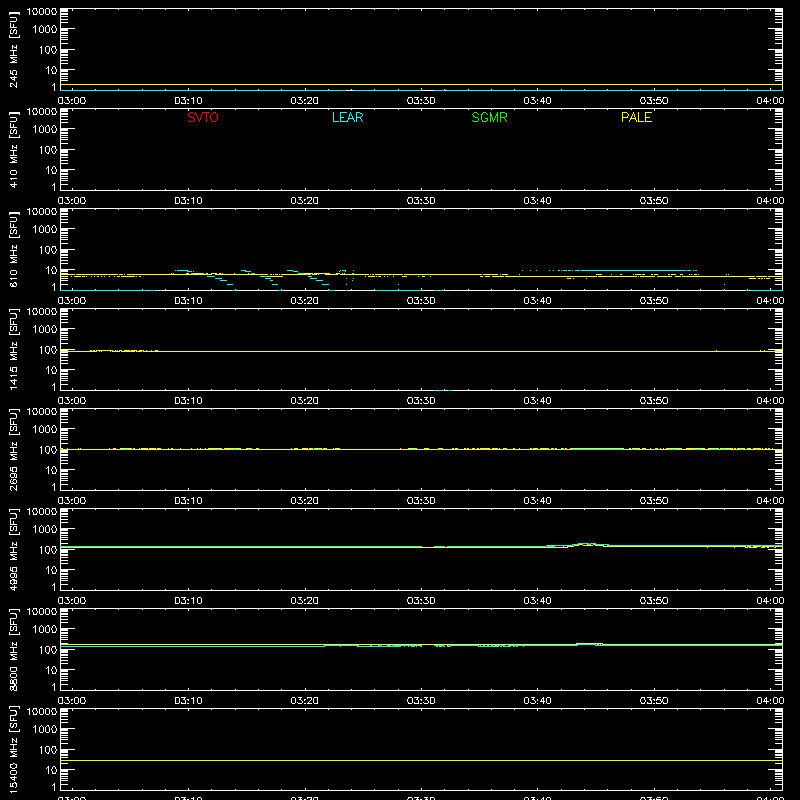The width and height of the screenshot is (800, 800).
Task: Select the 245 MHz [SFU] axis title
Action: click(13, 49)
